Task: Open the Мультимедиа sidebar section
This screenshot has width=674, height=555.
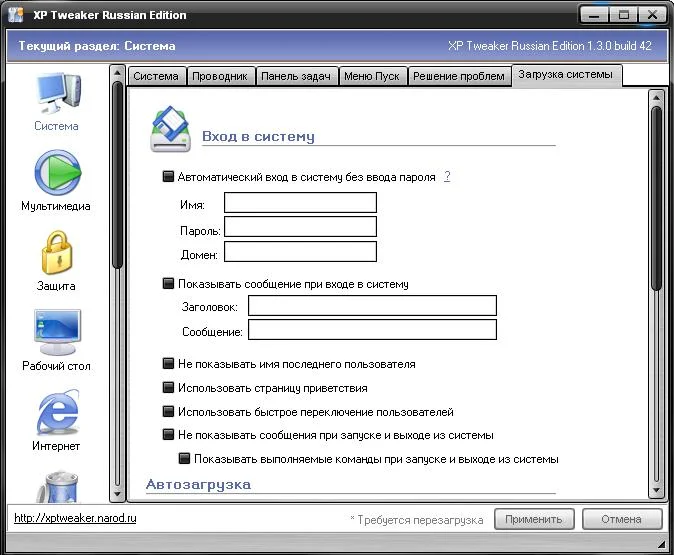Action: [x=56, y=181]
